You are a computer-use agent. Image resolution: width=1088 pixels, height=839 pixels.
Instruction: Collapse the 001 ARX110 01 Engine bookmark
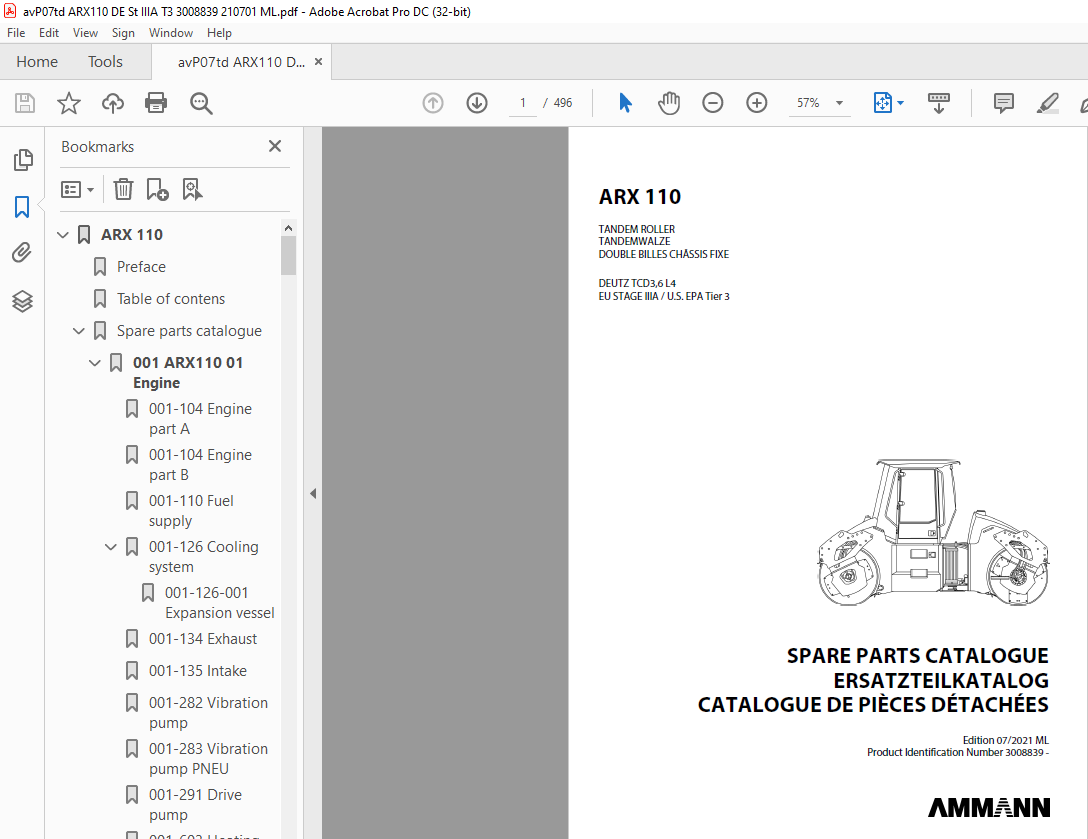point(94,363)
